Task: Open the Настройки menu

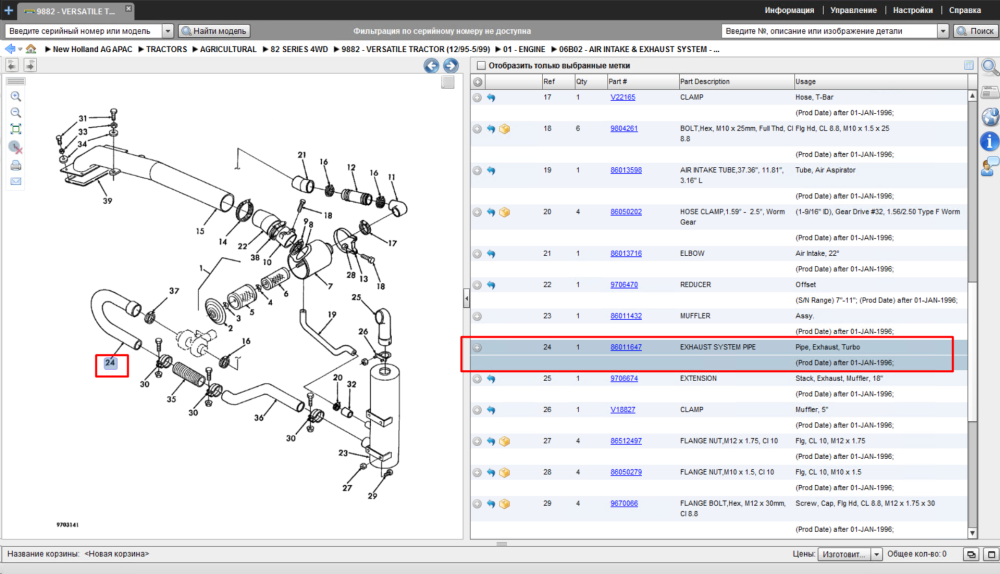Action: [x=913, y=10]
